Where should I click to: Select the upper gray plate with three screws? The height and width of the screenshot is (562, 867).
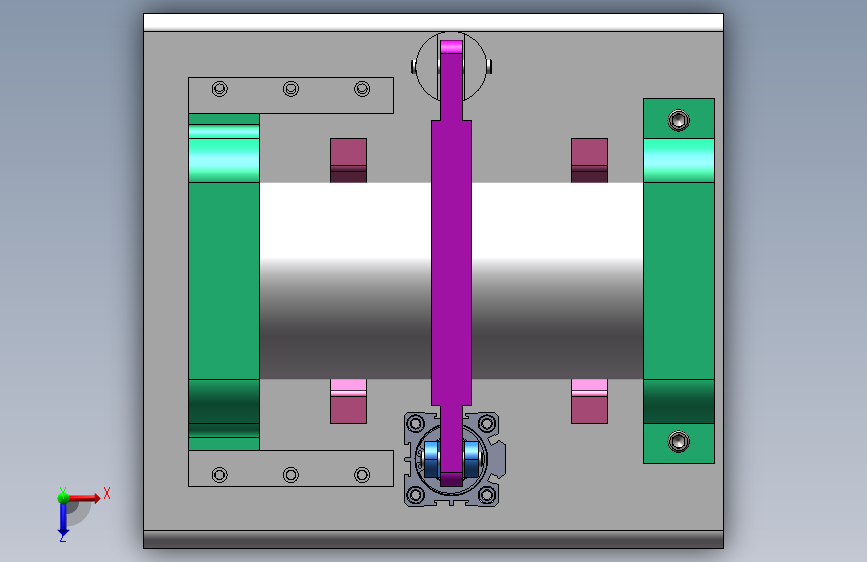pos(291,95)
